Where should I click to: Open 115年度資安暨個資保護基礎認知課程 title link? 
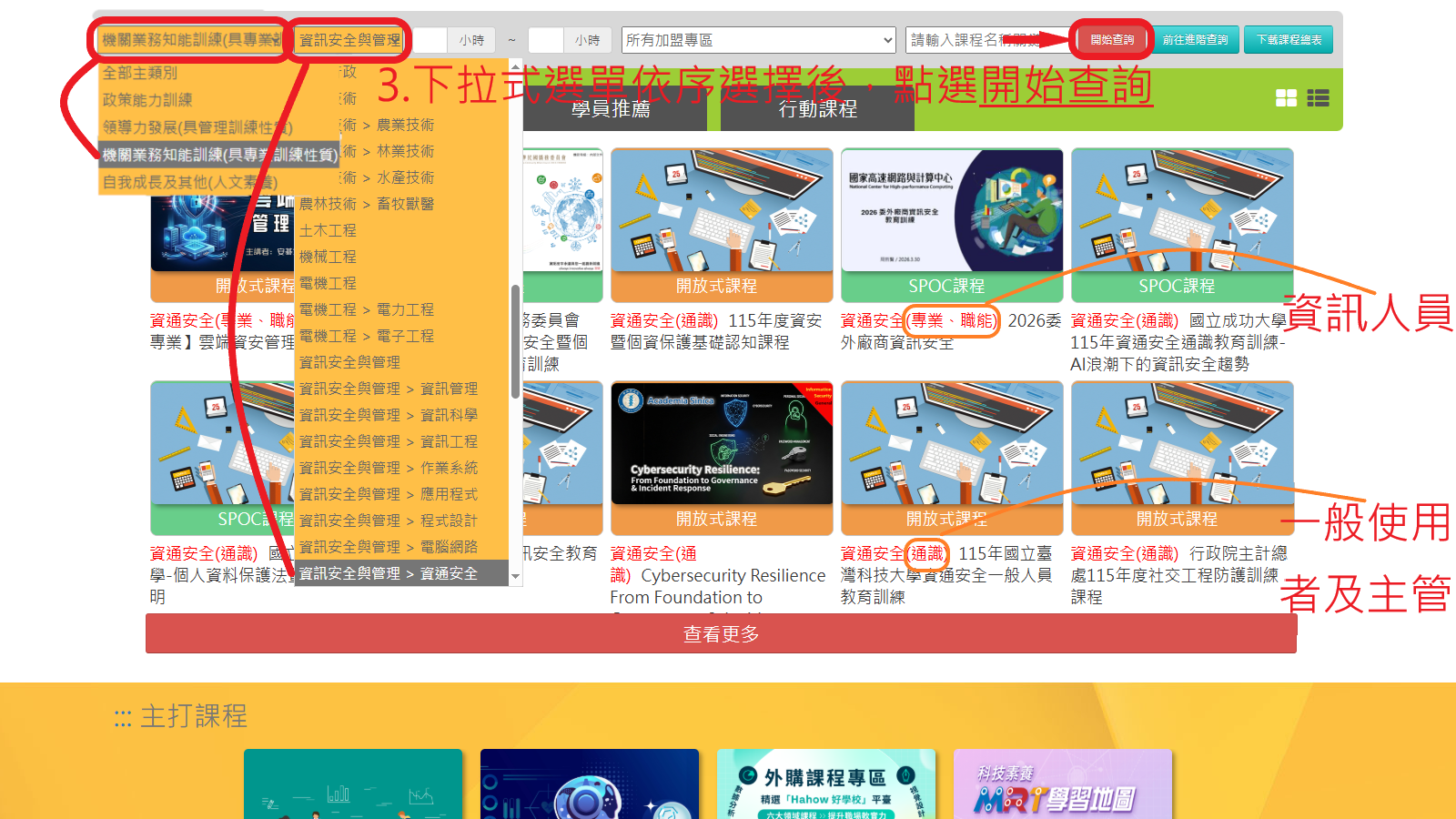click(716, 331)
